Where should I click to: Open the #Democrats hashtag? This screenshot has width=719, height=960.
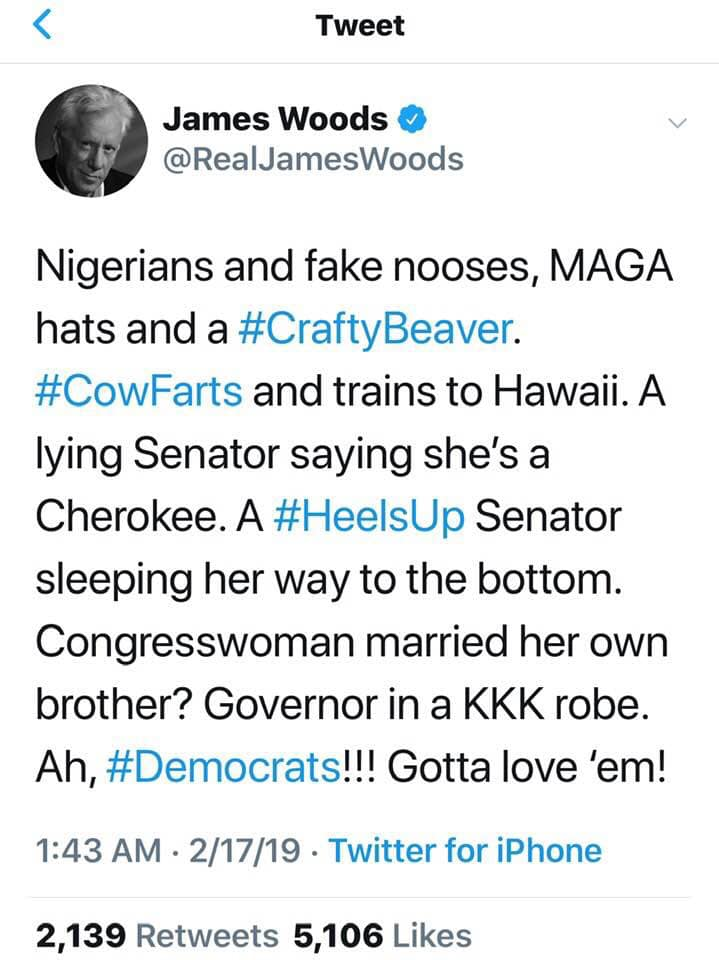(224, 767)
